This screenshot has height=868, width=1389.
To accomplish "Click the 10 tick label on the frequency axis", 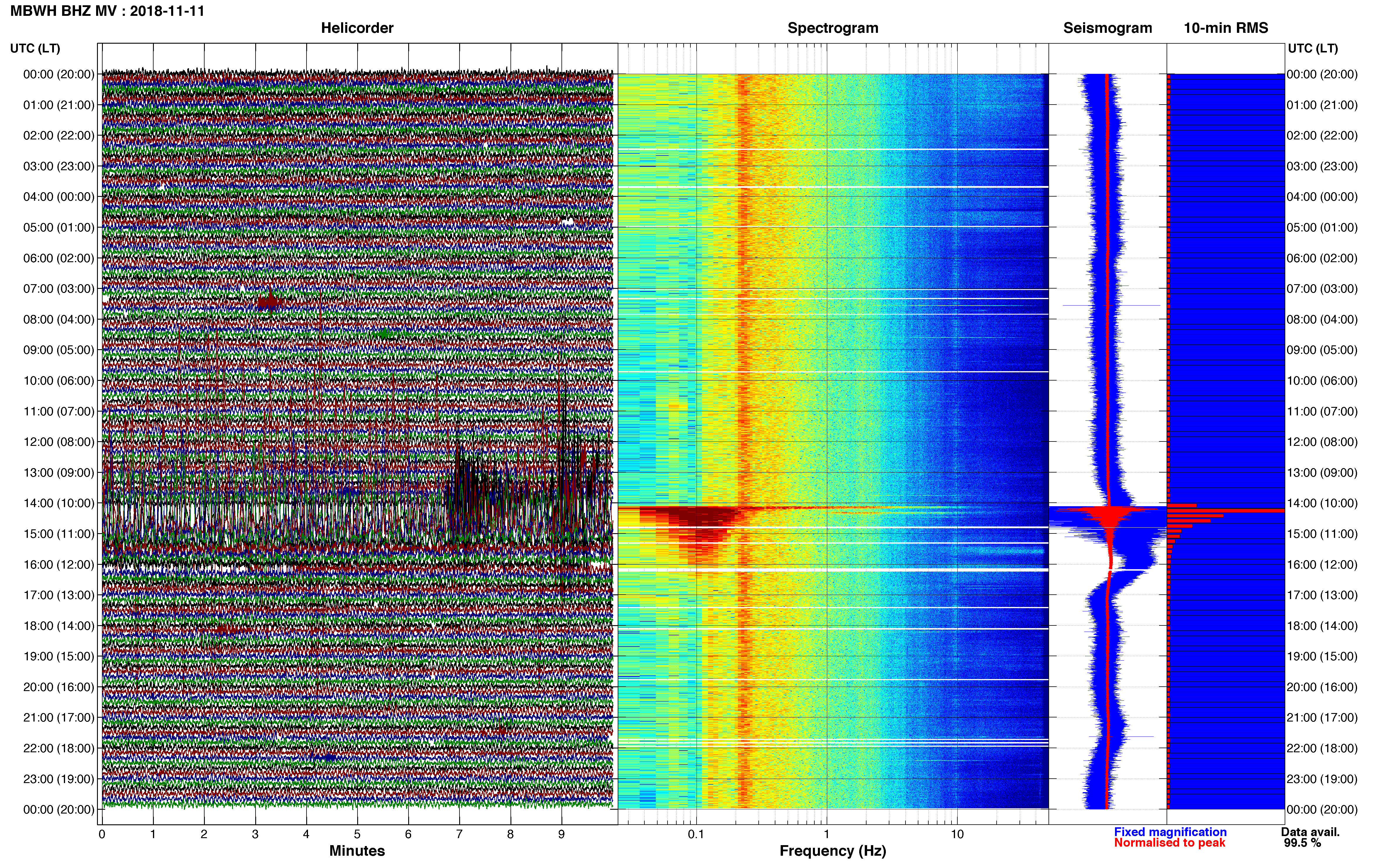I will [x=957, y=834].
